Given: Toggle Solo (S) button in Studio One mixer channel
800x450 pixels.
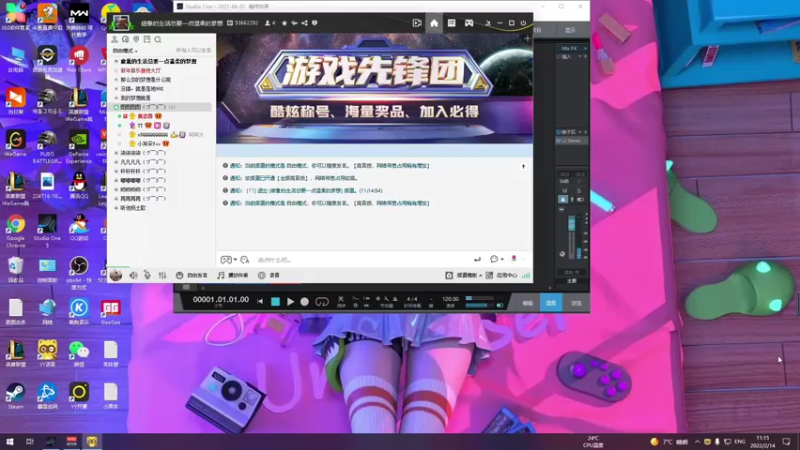Looking at the screenshot, I should click(579, 190).
